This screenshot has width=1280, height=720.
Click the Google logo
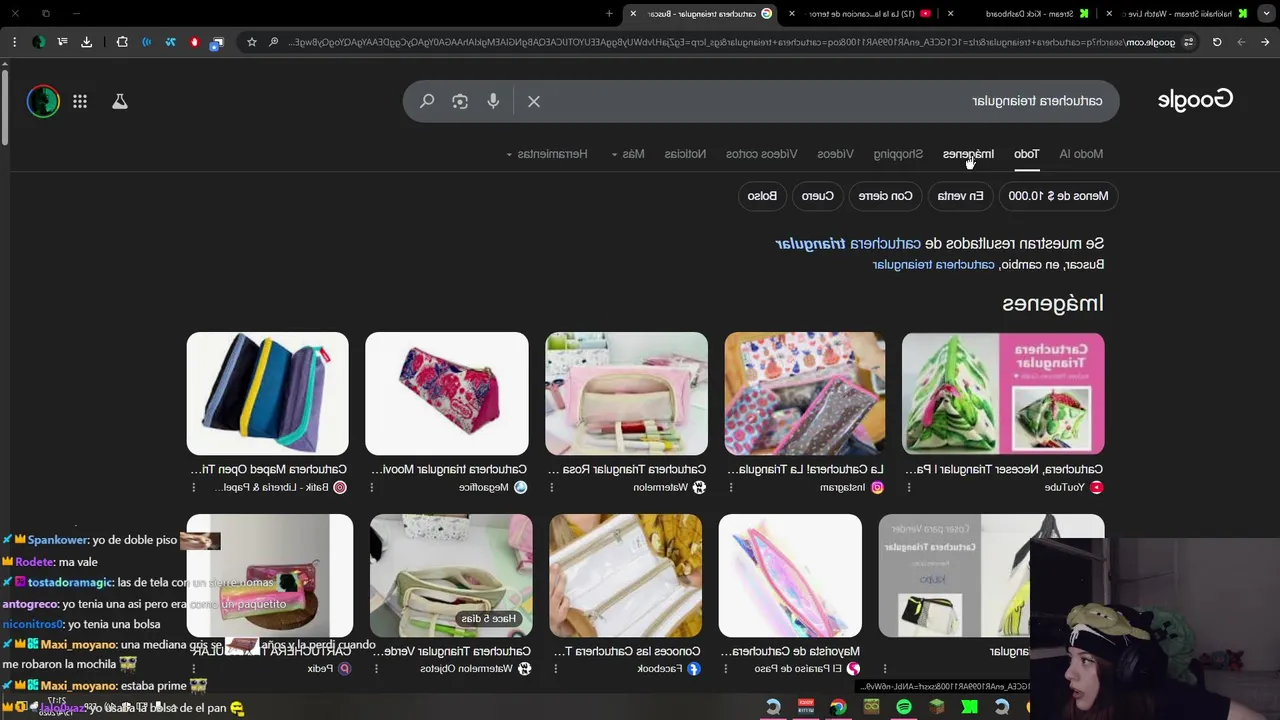point(1195,100)
